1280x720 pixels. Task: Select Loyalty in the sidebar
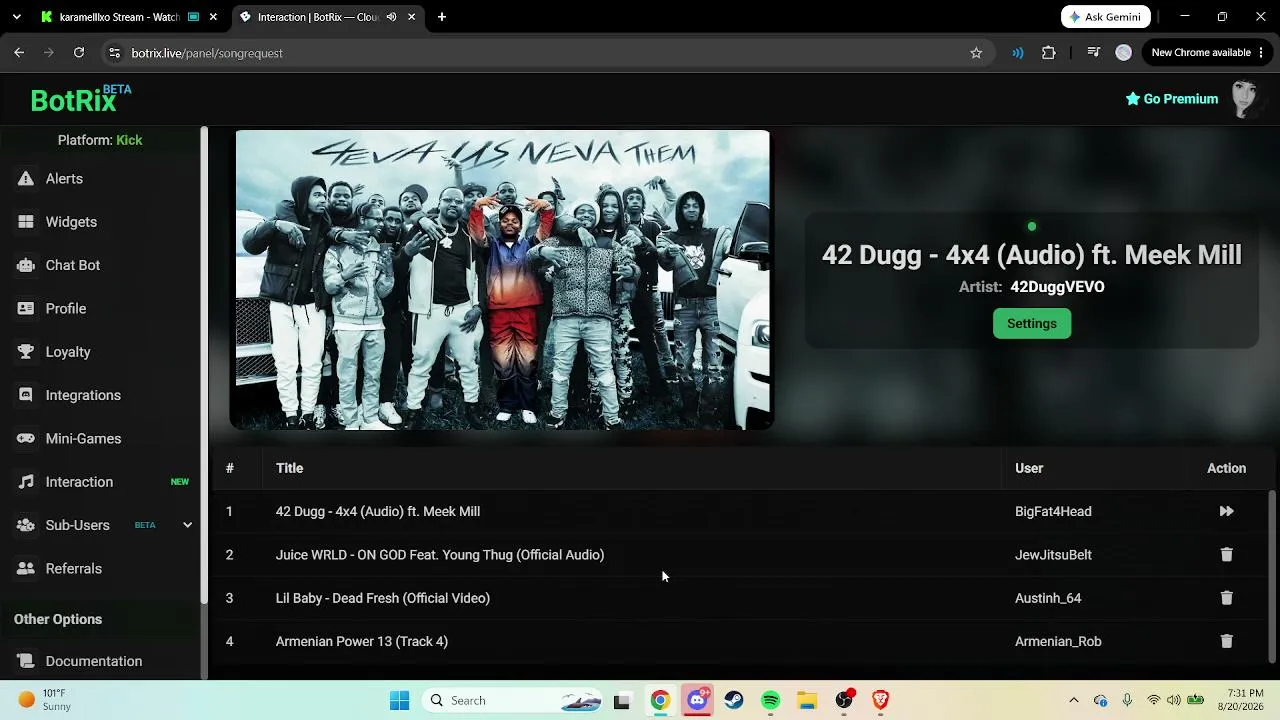pyautogui.click(x=68, y=352)
